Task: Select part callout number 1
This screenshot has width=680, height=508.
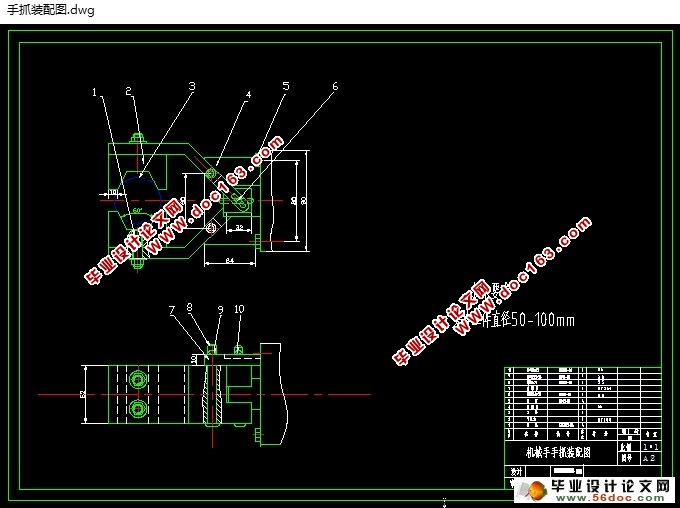Action: pos(95,92)
